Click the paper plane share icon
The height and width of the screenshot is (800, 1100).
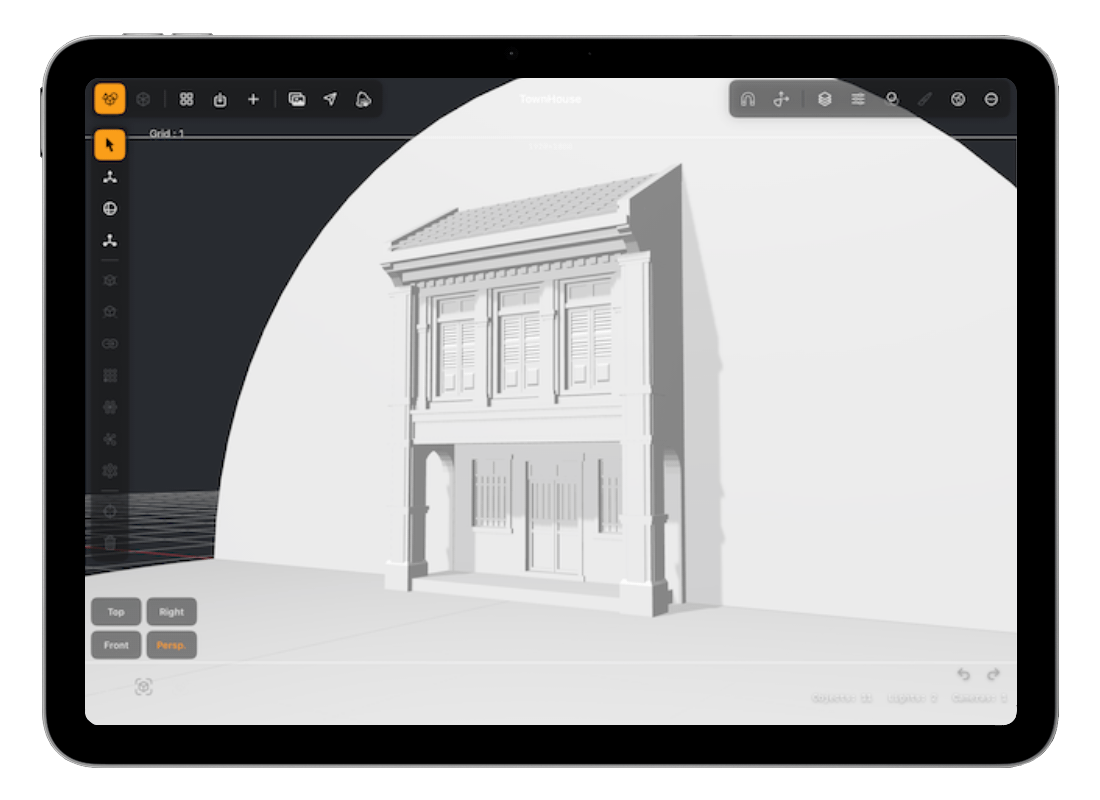(x=330, y=99)
